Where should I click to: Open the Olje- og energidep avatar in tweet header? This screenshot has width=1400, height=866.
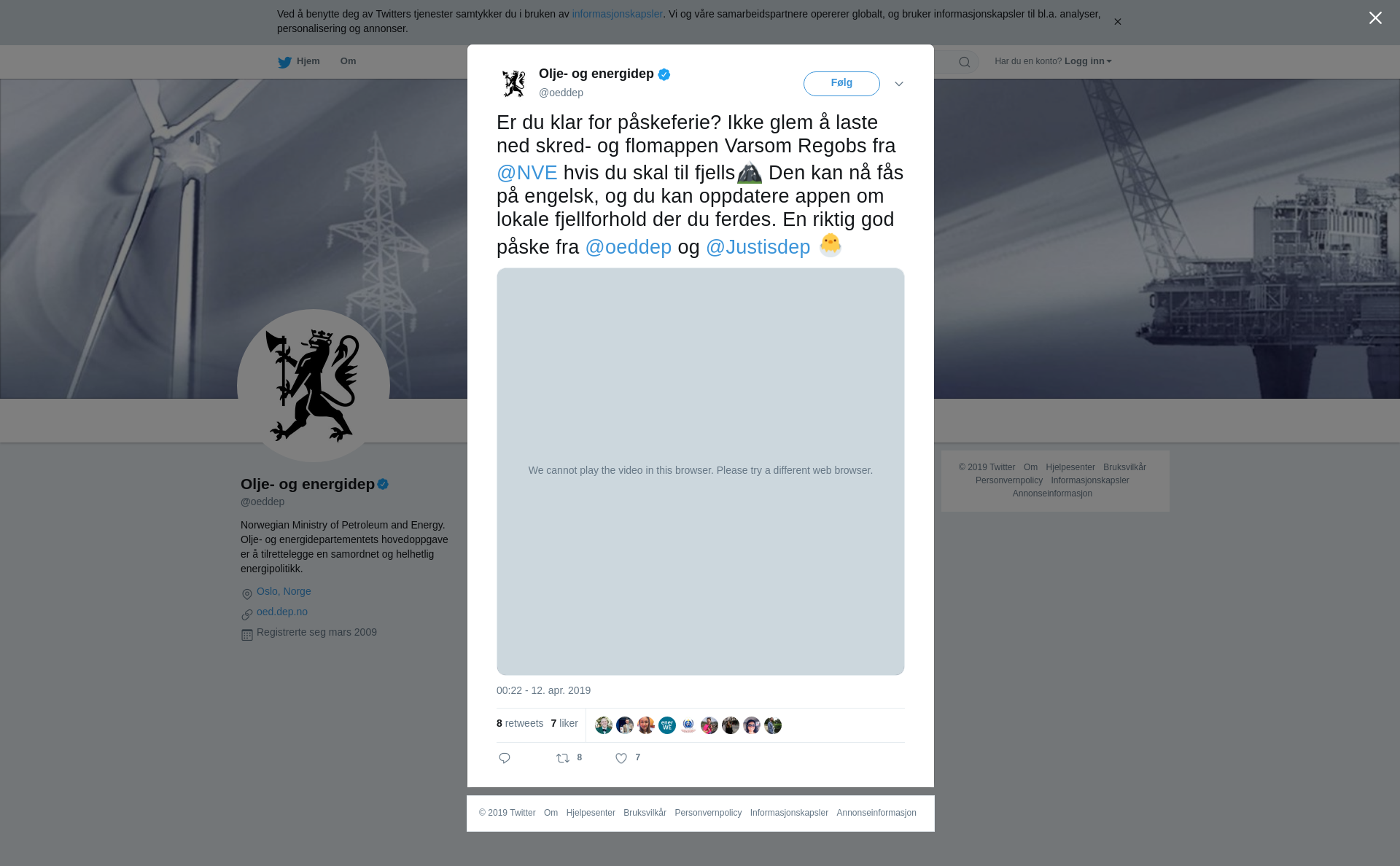[514, 83]
